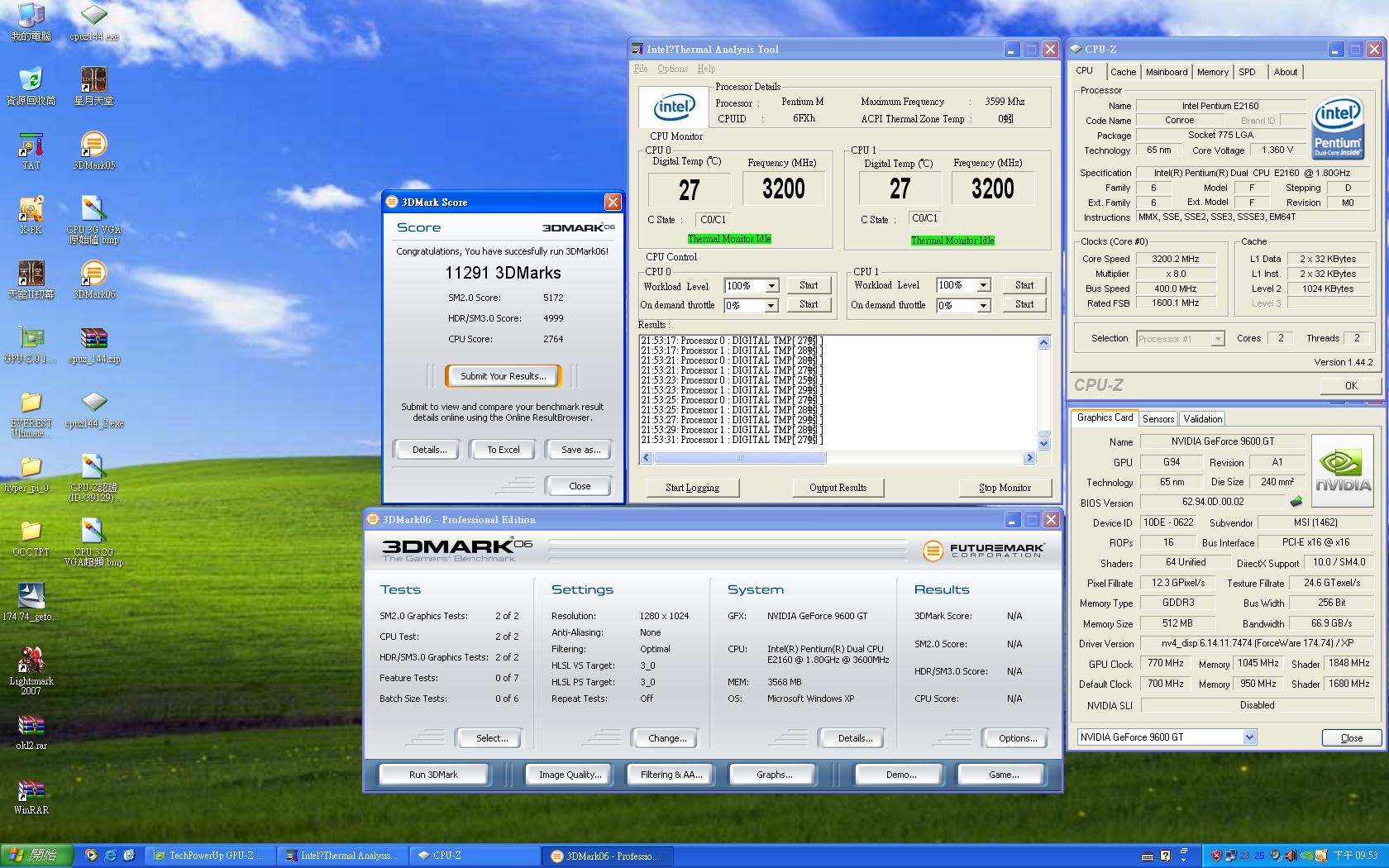Open the OCCTPT folder icon
This screenshot has height=868, width=1389.
tap(31, 538)
